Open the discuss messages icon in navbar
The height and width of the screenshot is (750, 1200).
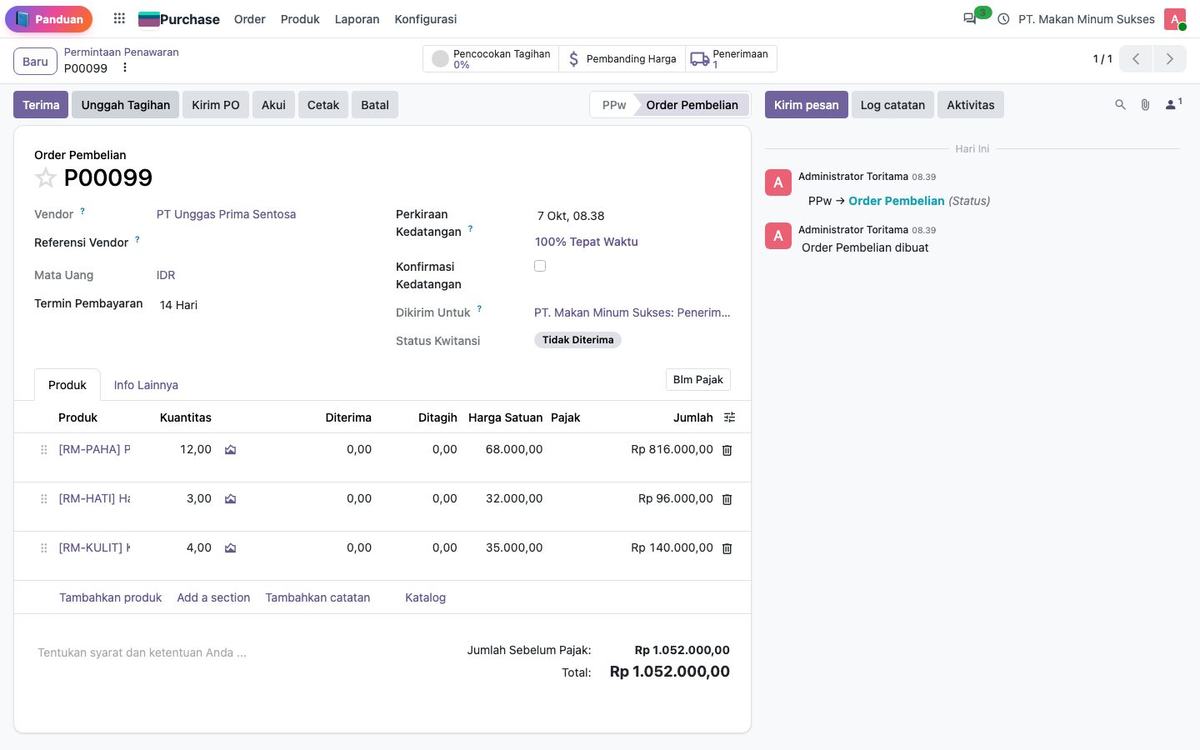point(970,19)
